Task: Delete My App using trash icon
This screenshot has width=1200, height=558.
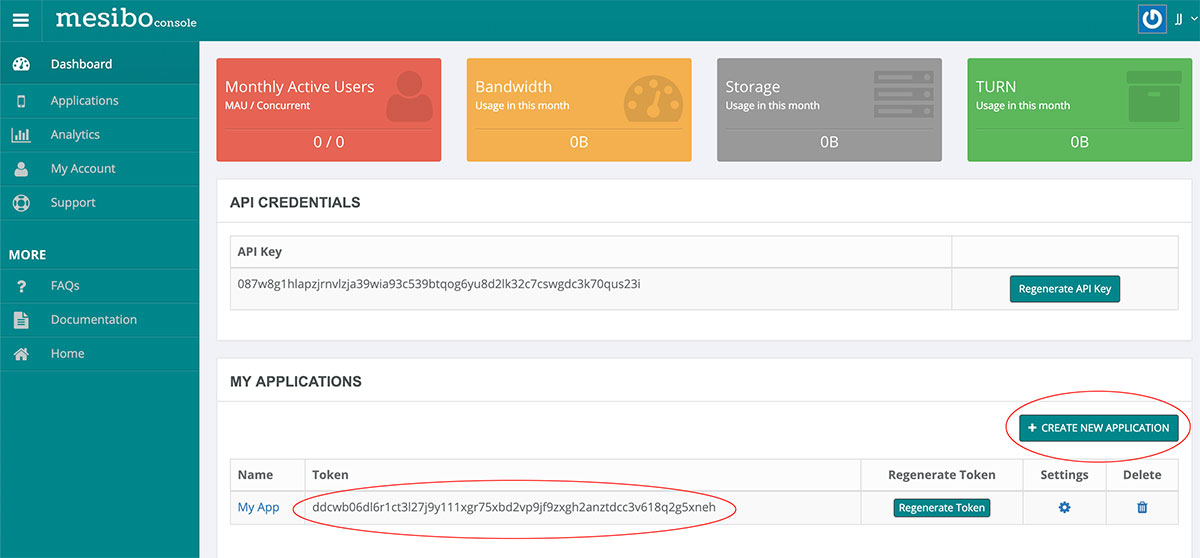Action: pyautogui.click(x=1142, y=507)
